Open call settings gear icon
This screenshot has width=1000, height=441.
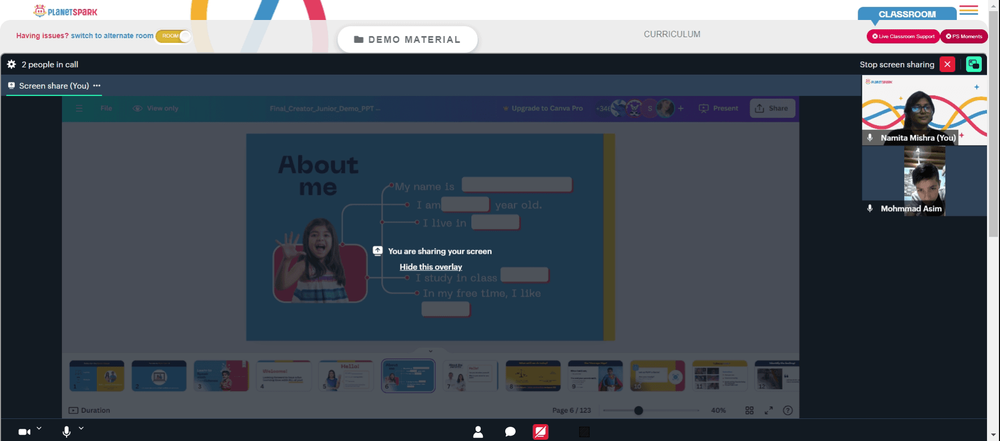pos(11,64)
